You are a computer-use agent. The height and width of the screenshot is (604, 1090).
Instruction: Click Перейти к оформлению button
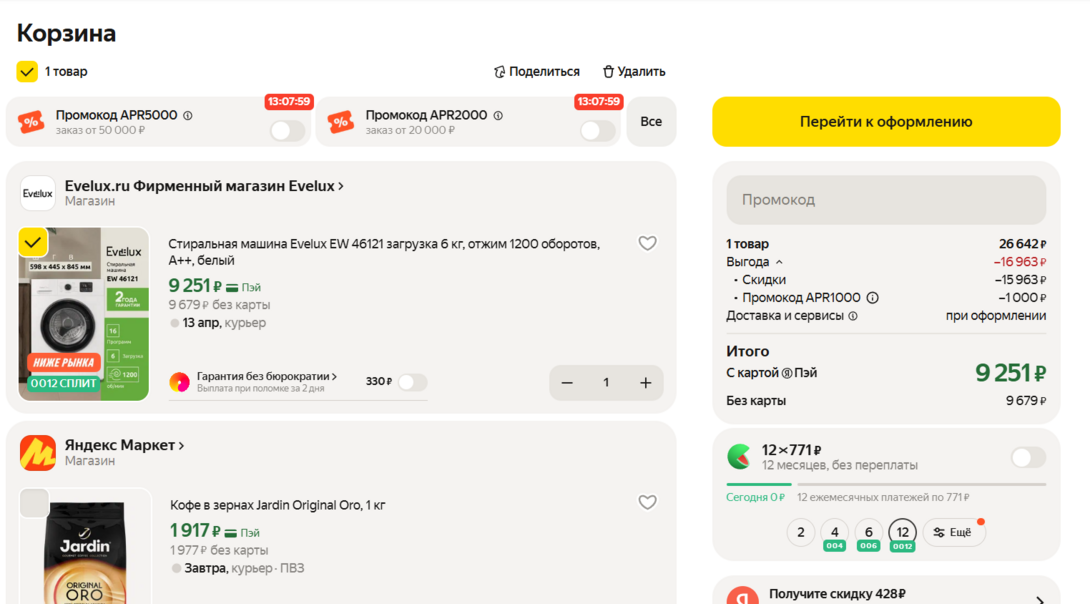click(886, 122)
